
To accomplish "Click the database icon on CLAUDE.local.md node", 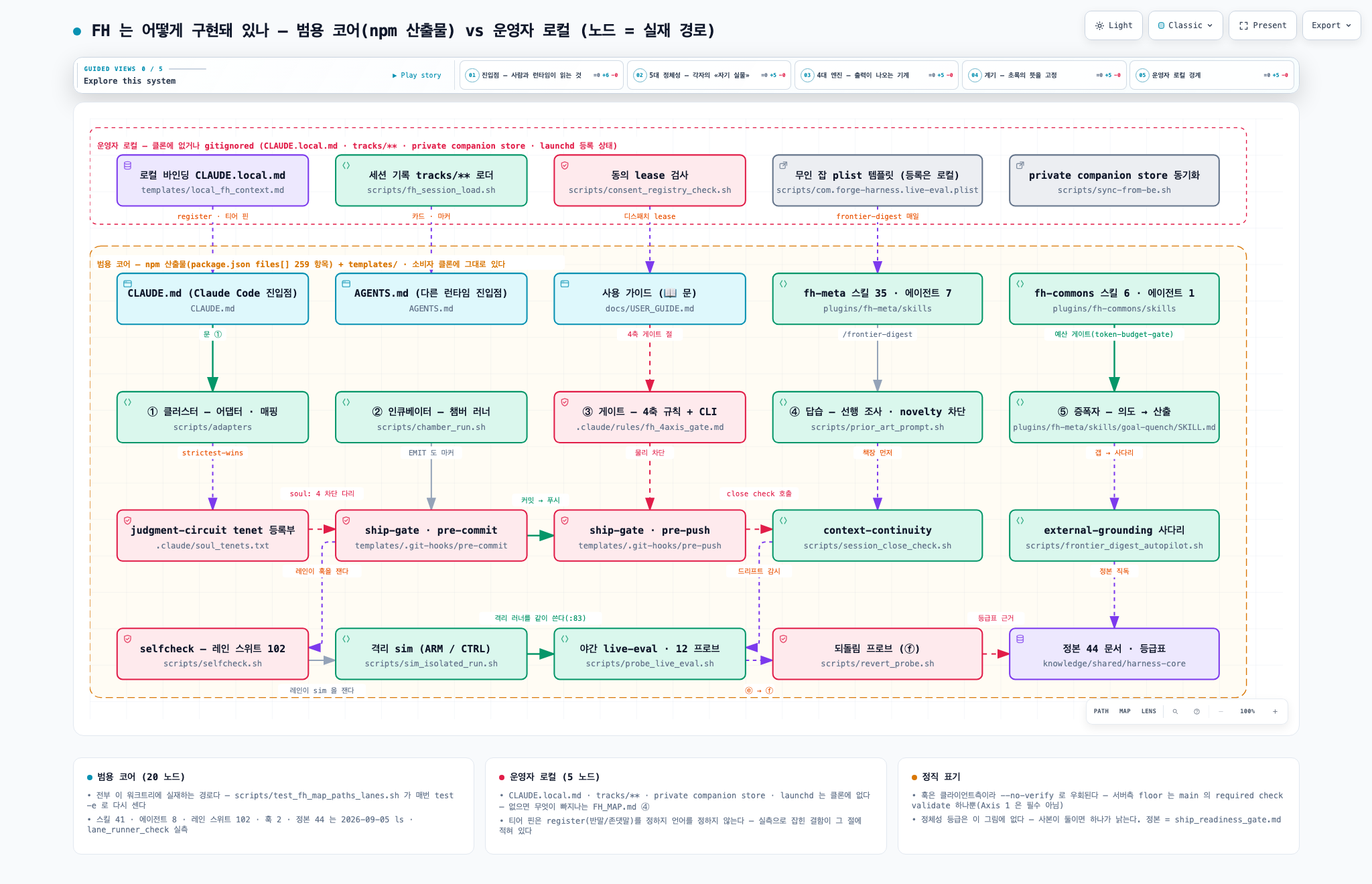I will pyautogui.click(x=127, y=165).
